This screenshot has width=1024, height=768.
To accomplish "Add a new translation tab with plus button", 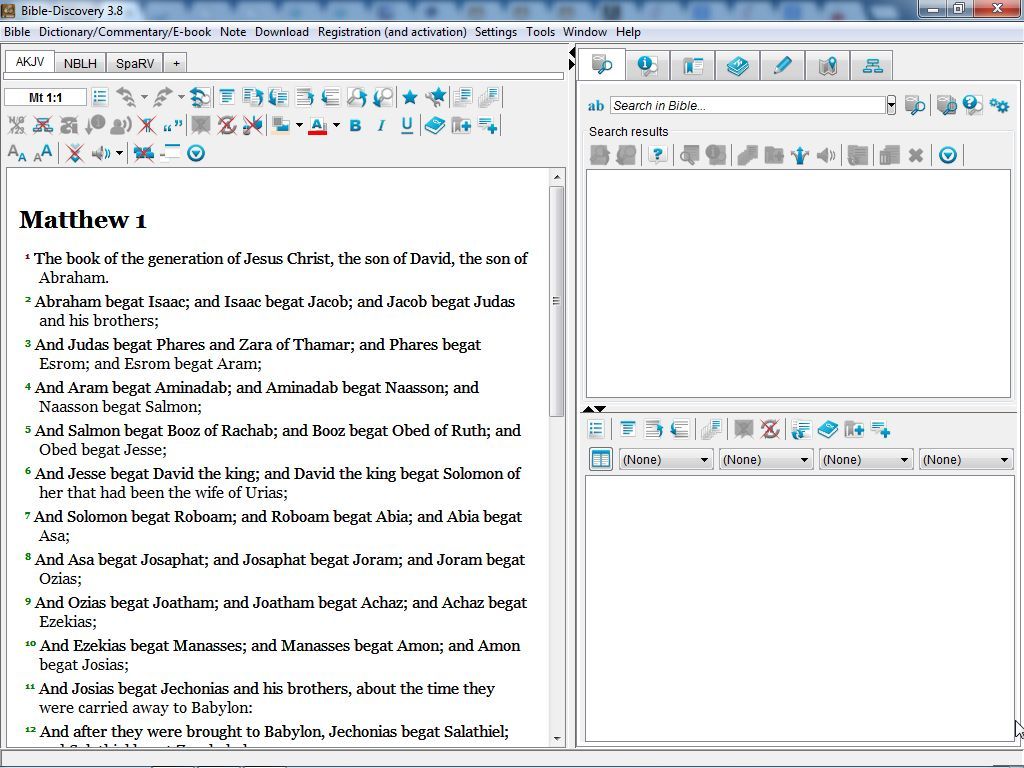I will pos(176,63).
